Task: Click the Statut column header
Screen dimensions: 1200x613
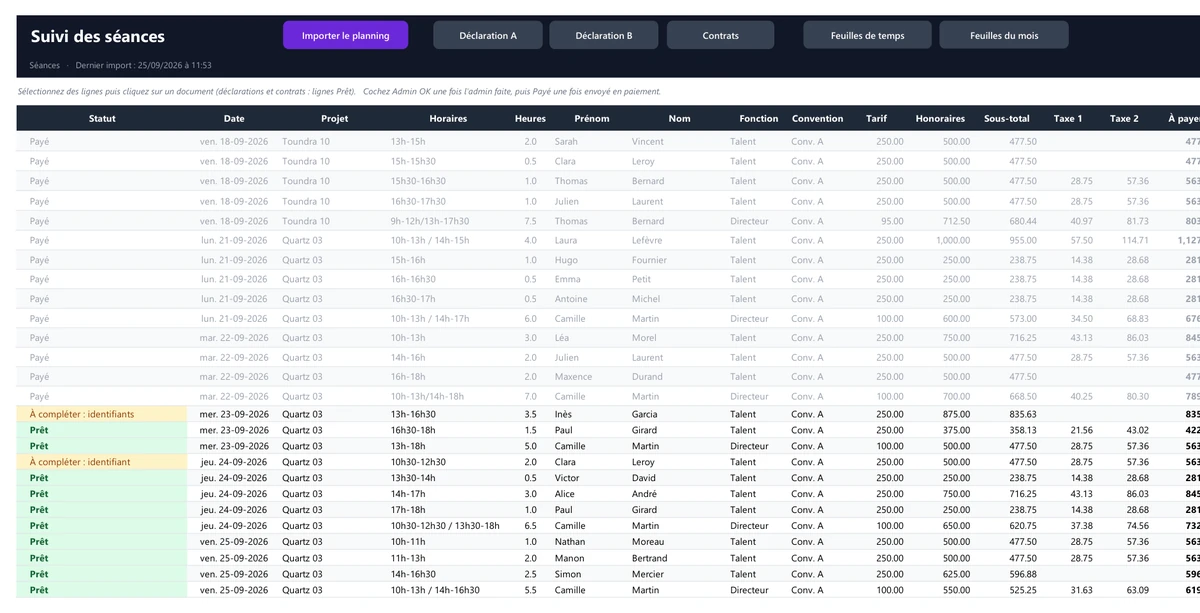Action: pos(102,118)
